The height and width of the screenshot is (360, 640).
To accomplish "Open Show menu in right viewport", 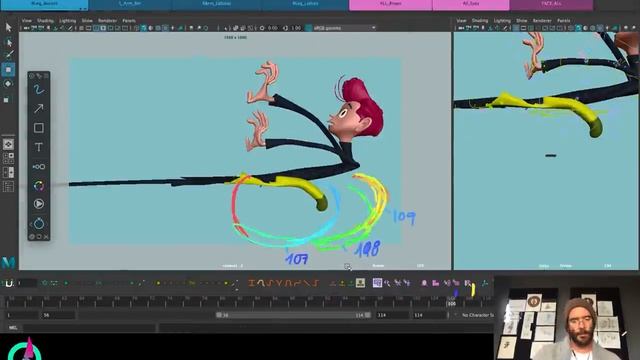I will click(522, 20).
